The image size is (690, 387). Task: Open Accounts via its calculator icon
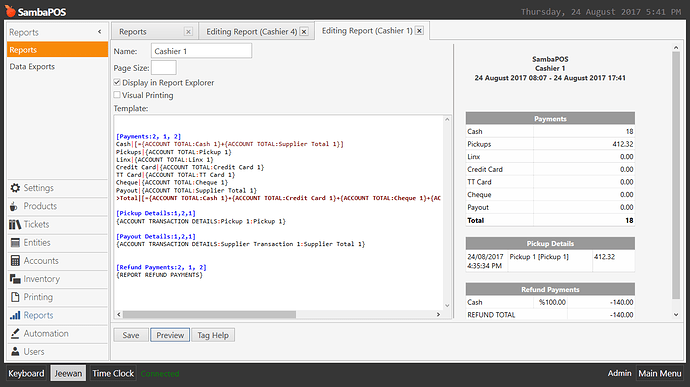click(15, 261)
